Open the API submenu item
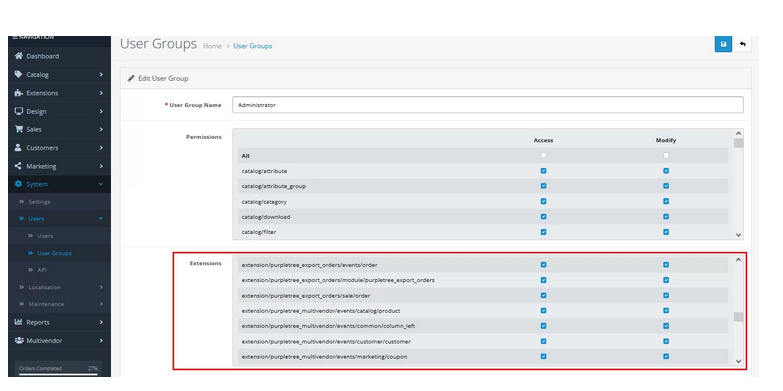This screenshot has width=783, height=391. [x=42, y=270]
